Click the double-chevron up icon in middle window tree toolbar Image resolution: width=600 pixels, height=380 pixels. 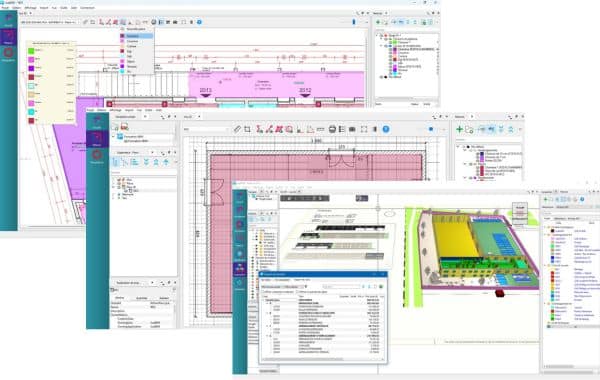click(156, 162)
